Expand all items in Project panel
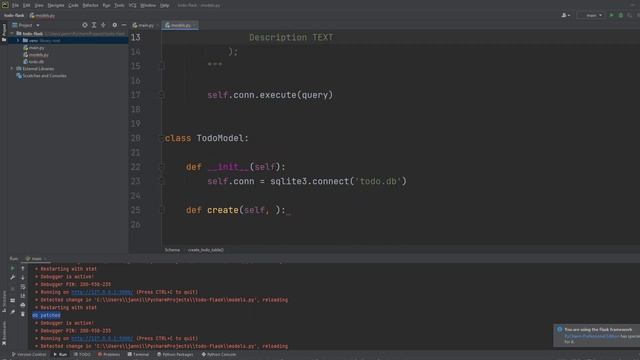This screenshot has width=640, height=360. (94, 25)
